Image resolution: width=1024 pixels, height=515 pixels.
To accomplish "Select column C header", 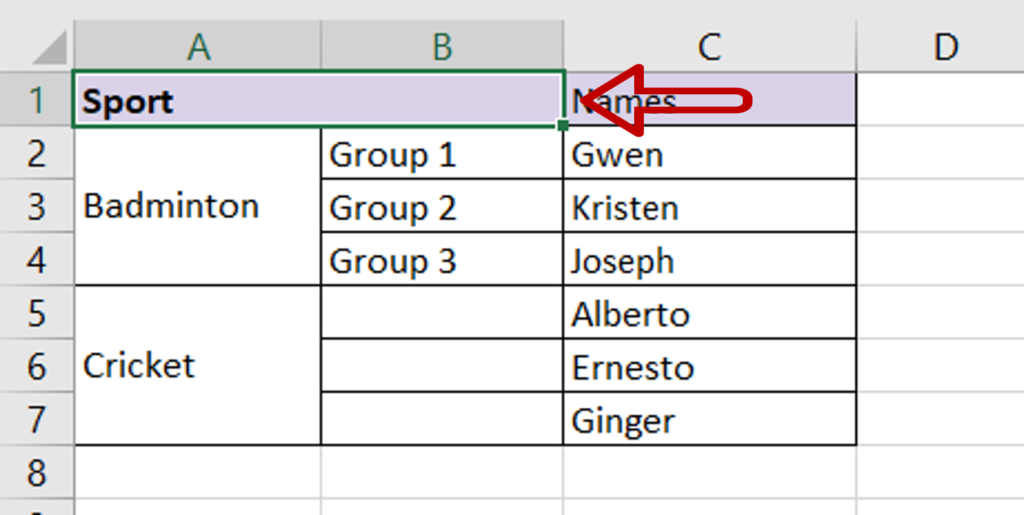I will (709, 47).
